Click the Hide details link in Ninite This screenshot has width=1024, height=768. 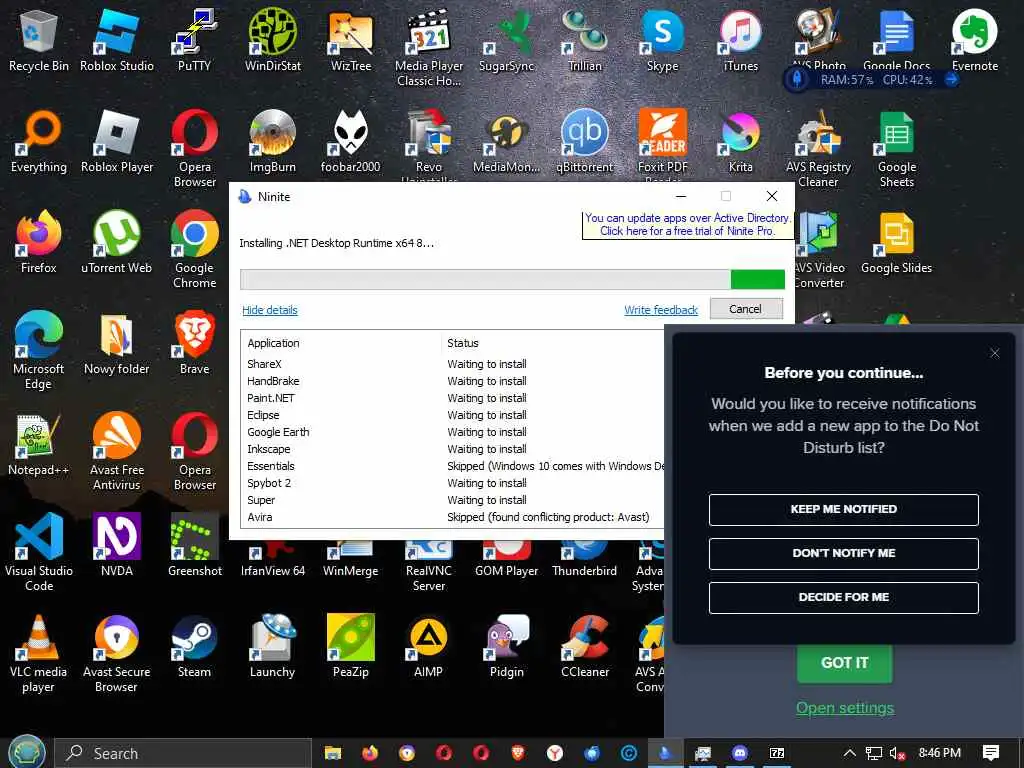(270, 310)
